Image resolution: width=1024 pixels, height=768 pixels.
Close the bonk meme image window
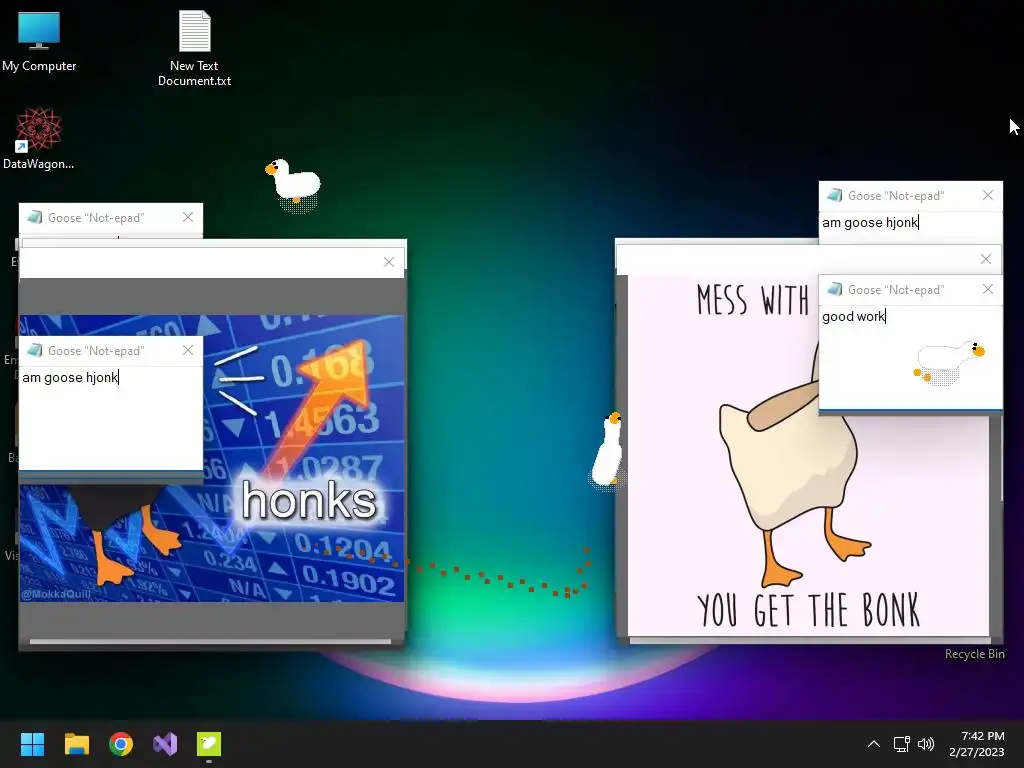[986, 259]
